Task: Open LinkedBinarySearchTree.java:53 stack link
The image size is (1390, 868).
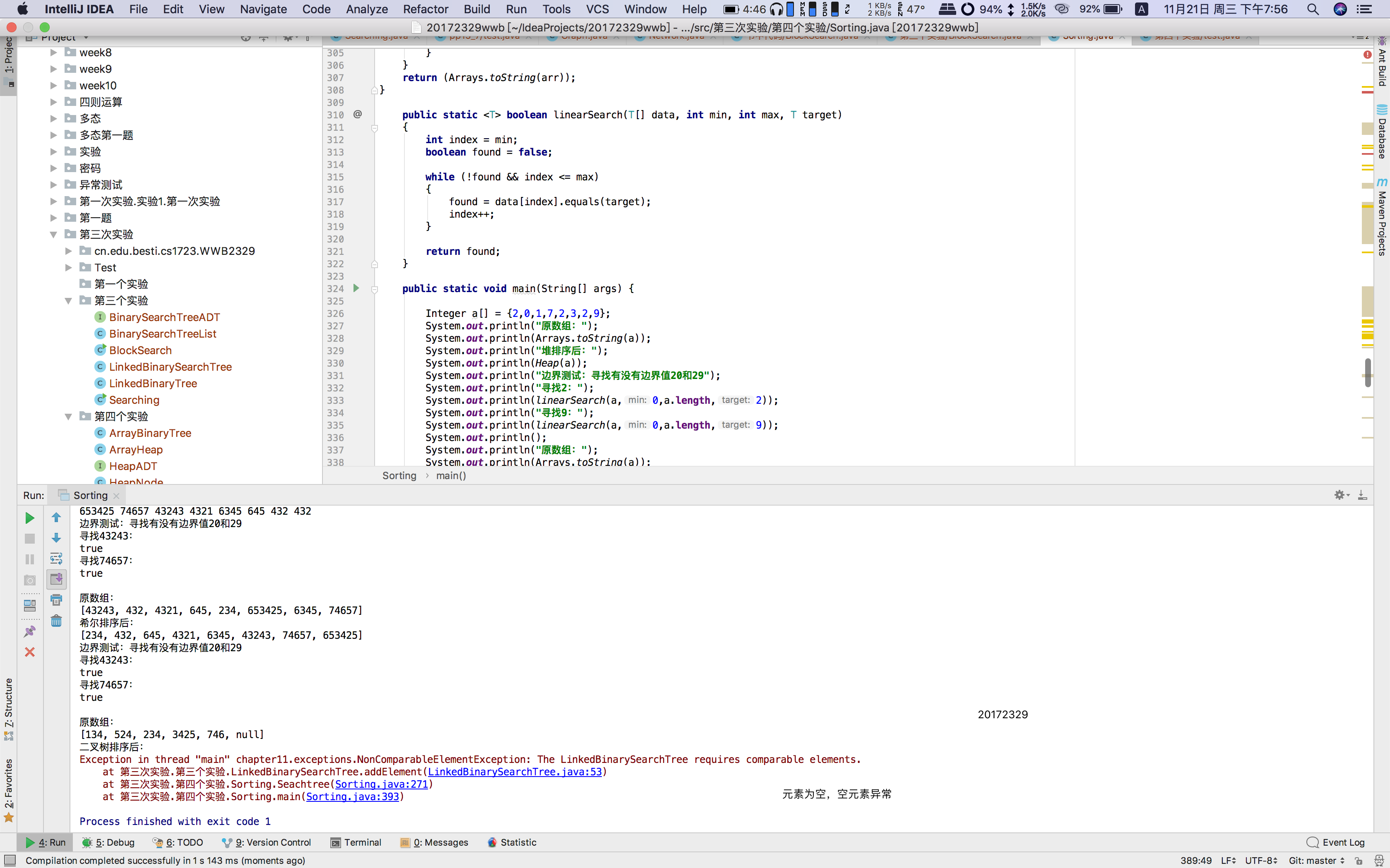Action: [515, 772]
